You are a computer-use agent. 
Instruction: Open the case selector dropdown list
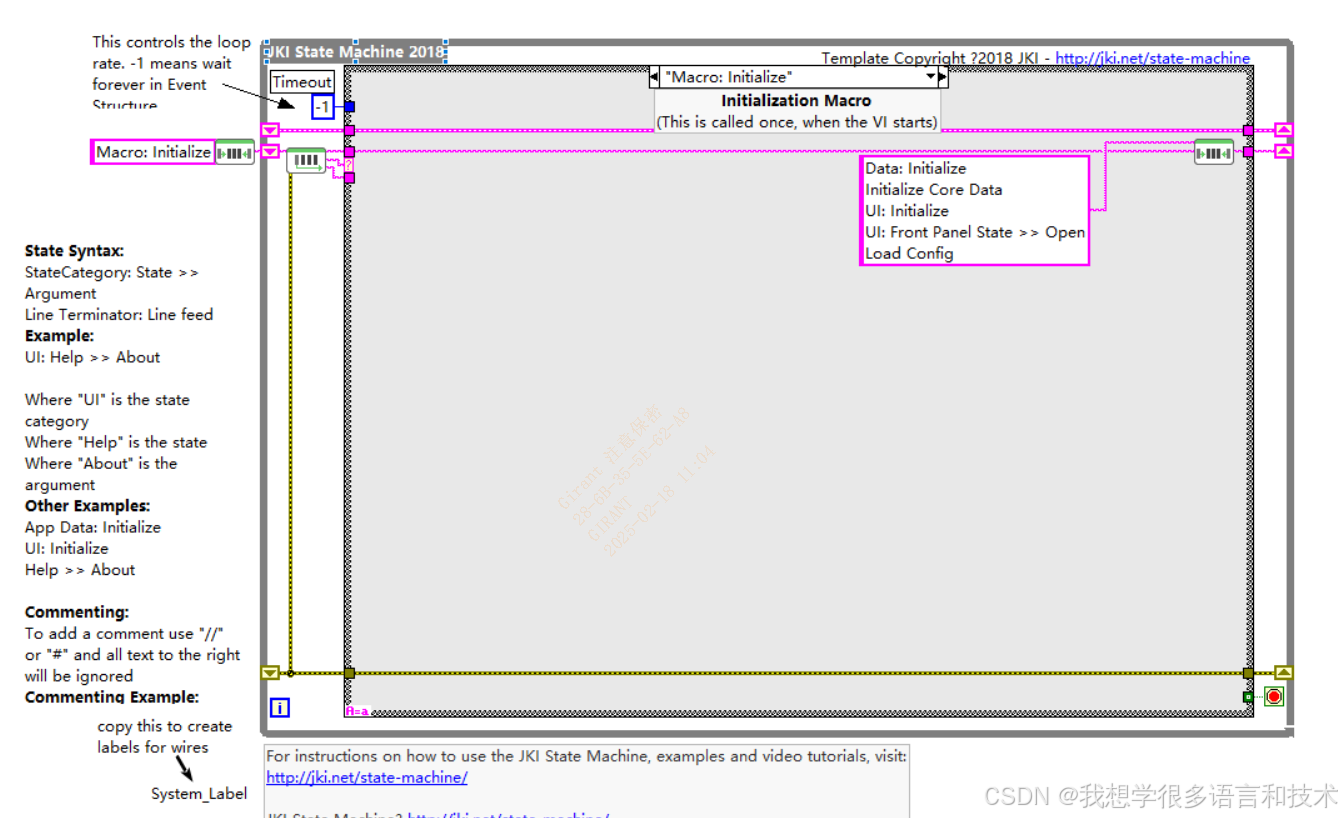(x=930, y=77)
